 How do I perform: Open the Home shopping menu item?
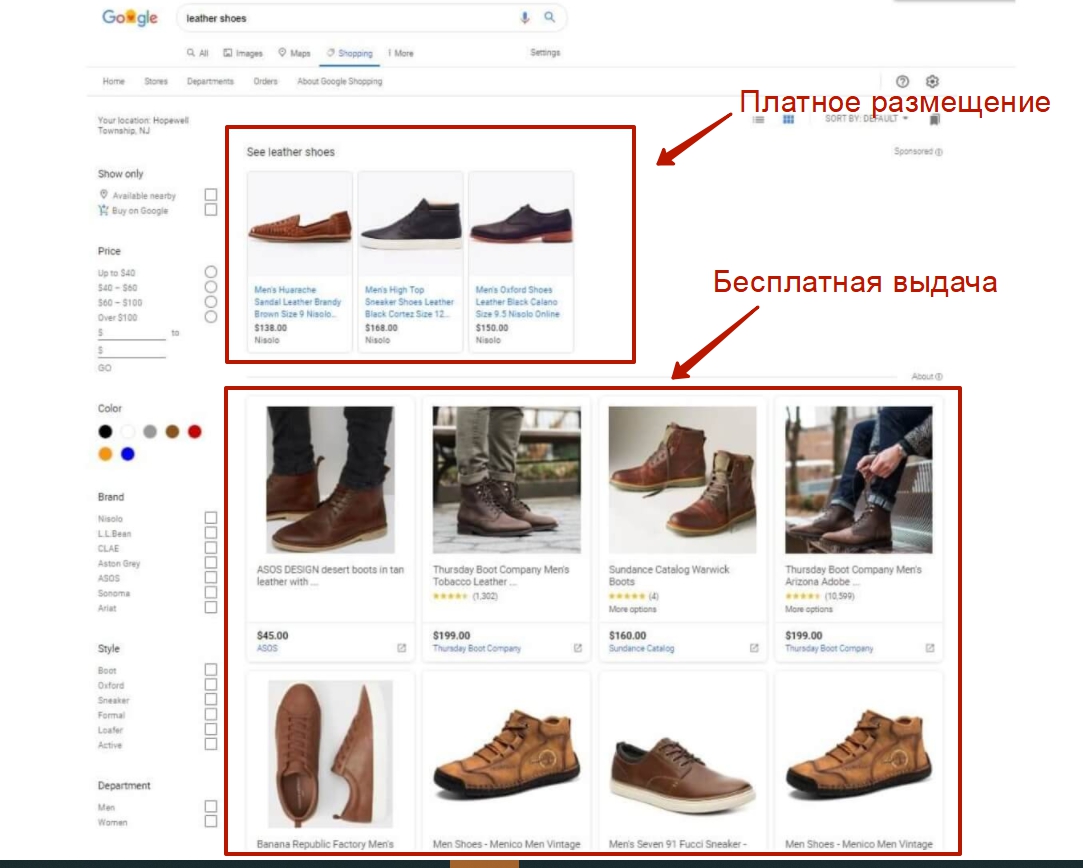point(114,81)
